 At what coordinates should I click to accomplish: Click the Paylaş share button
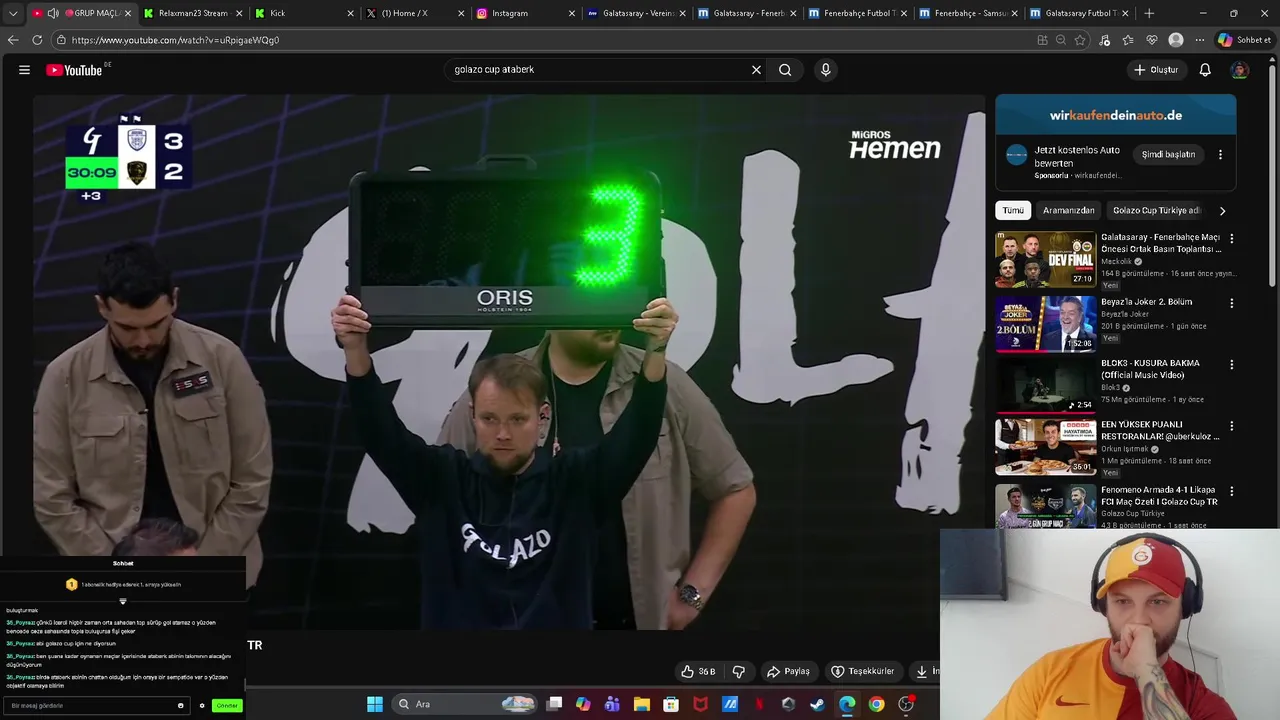tap(788, 671)
